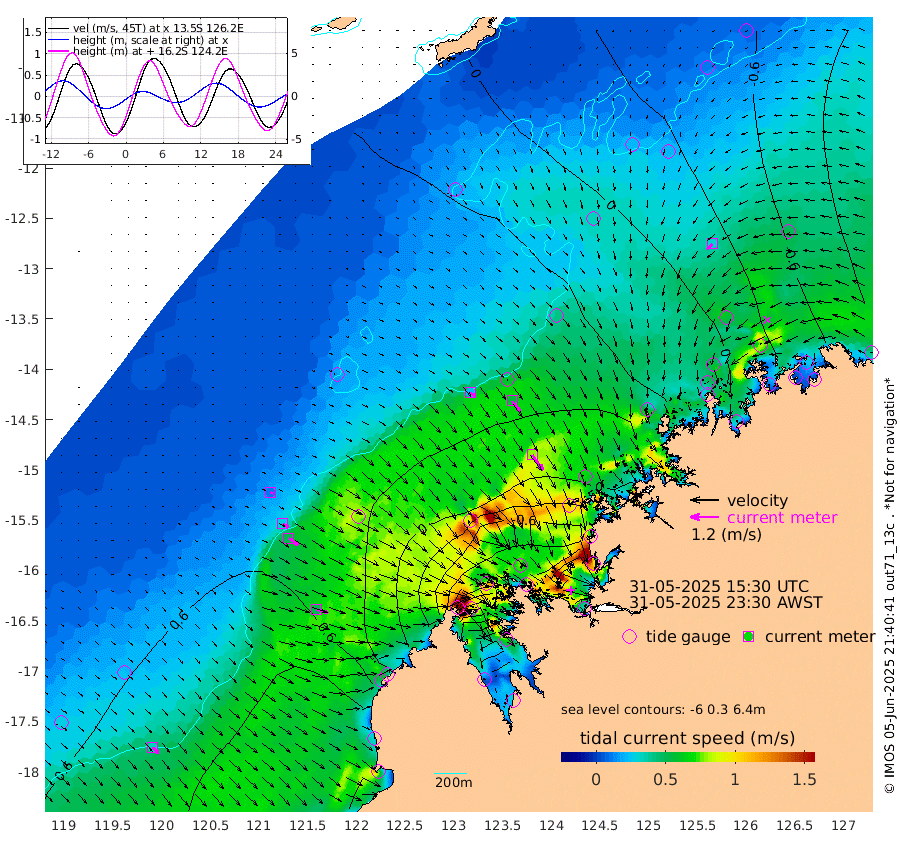Click the 'sea level contours: -6 0.3 6.4m' text
Viewport: 900px width, 846px height.
663,710
